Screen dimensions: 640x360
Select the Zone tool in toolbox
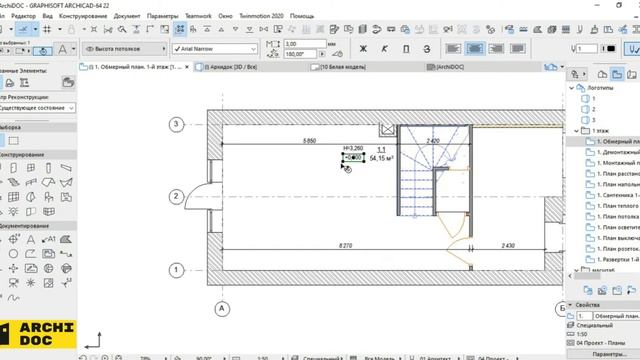[x=66, y=198]
